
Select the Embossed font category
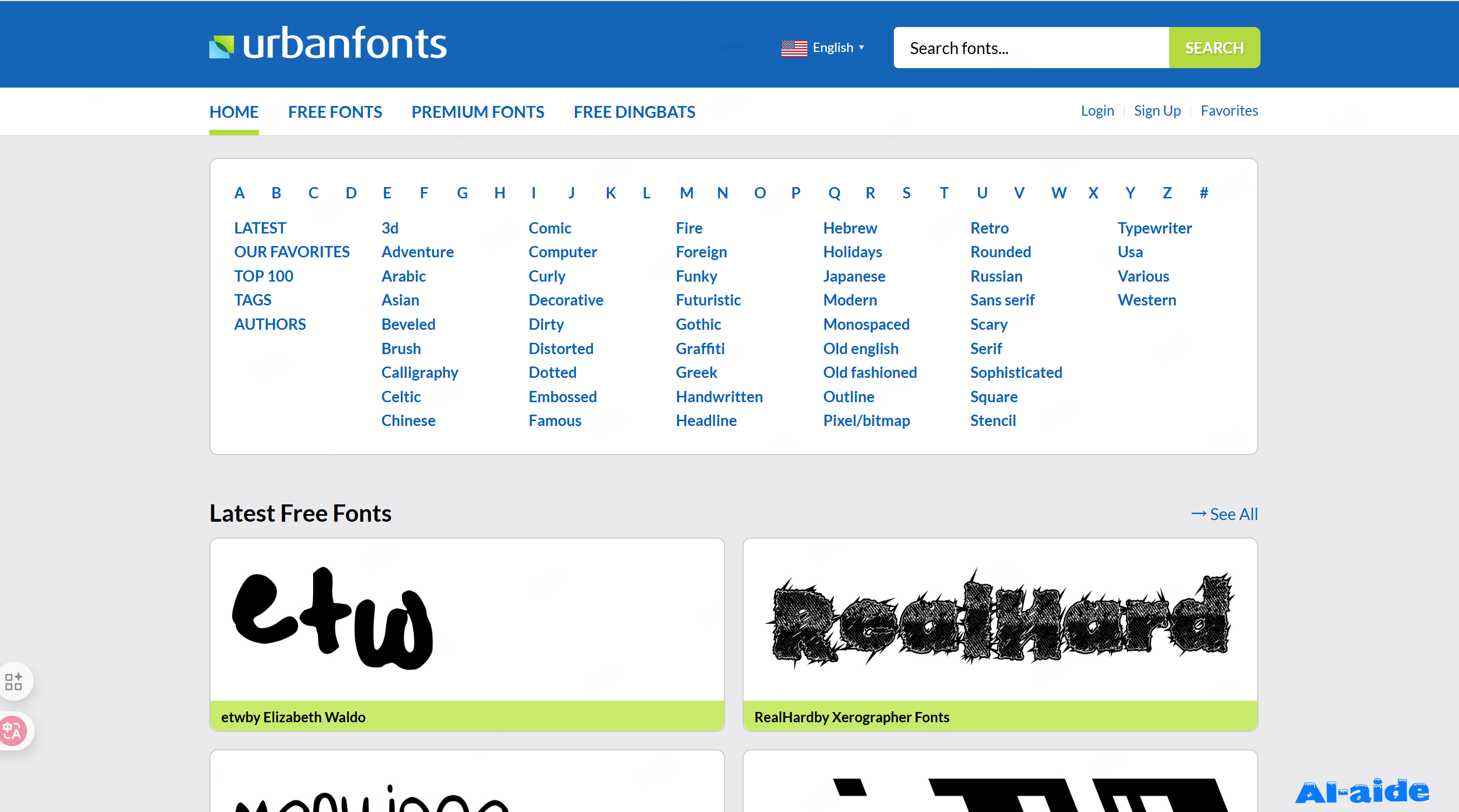click(x=562, y=397)
